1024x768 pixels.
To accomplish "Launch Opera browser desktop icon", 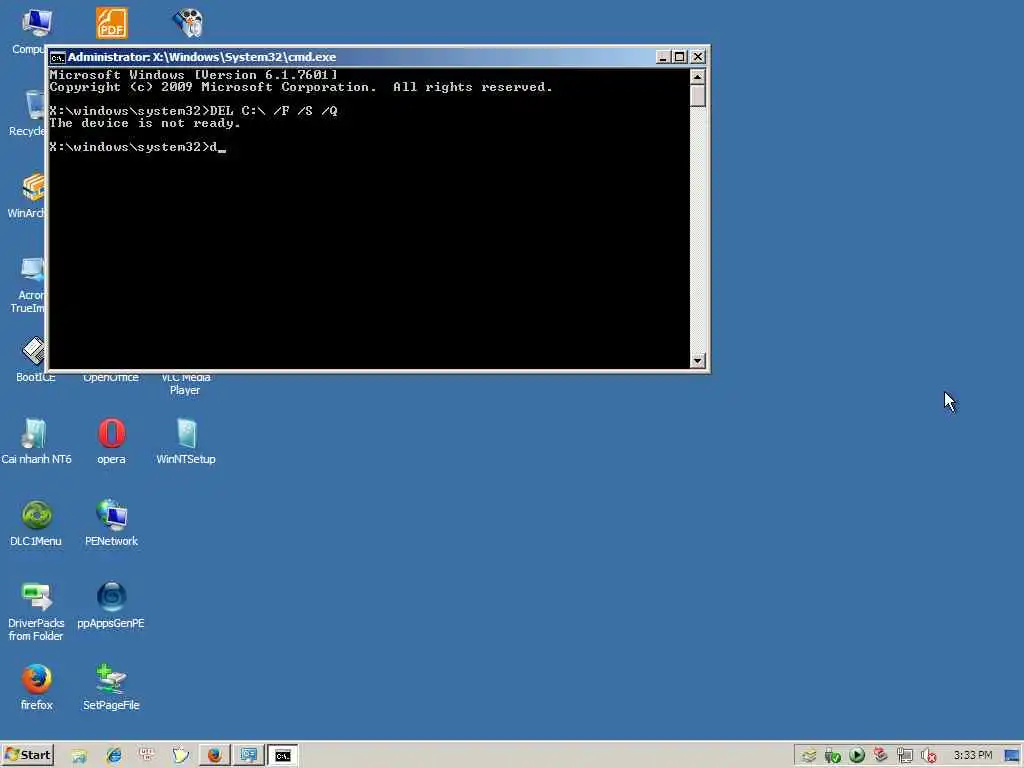I will tap(112, 441).
